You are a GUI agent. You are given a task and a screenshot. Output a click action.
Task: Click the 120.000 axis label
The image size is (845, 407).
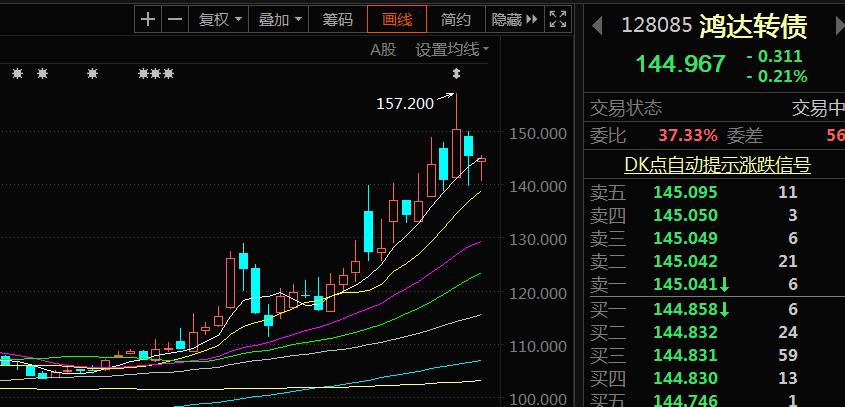(538, 294)
